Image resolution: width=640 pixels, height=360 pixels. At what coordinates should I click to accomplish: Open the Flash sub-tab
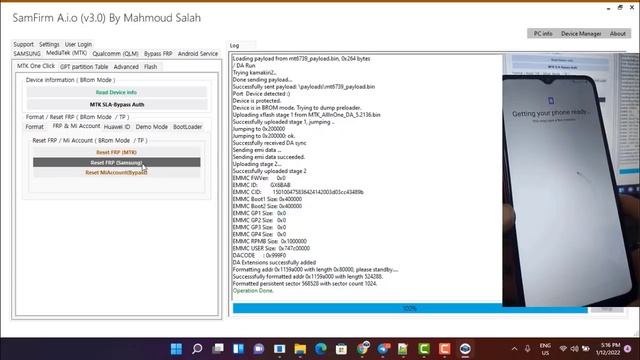(x=150, y=67)
